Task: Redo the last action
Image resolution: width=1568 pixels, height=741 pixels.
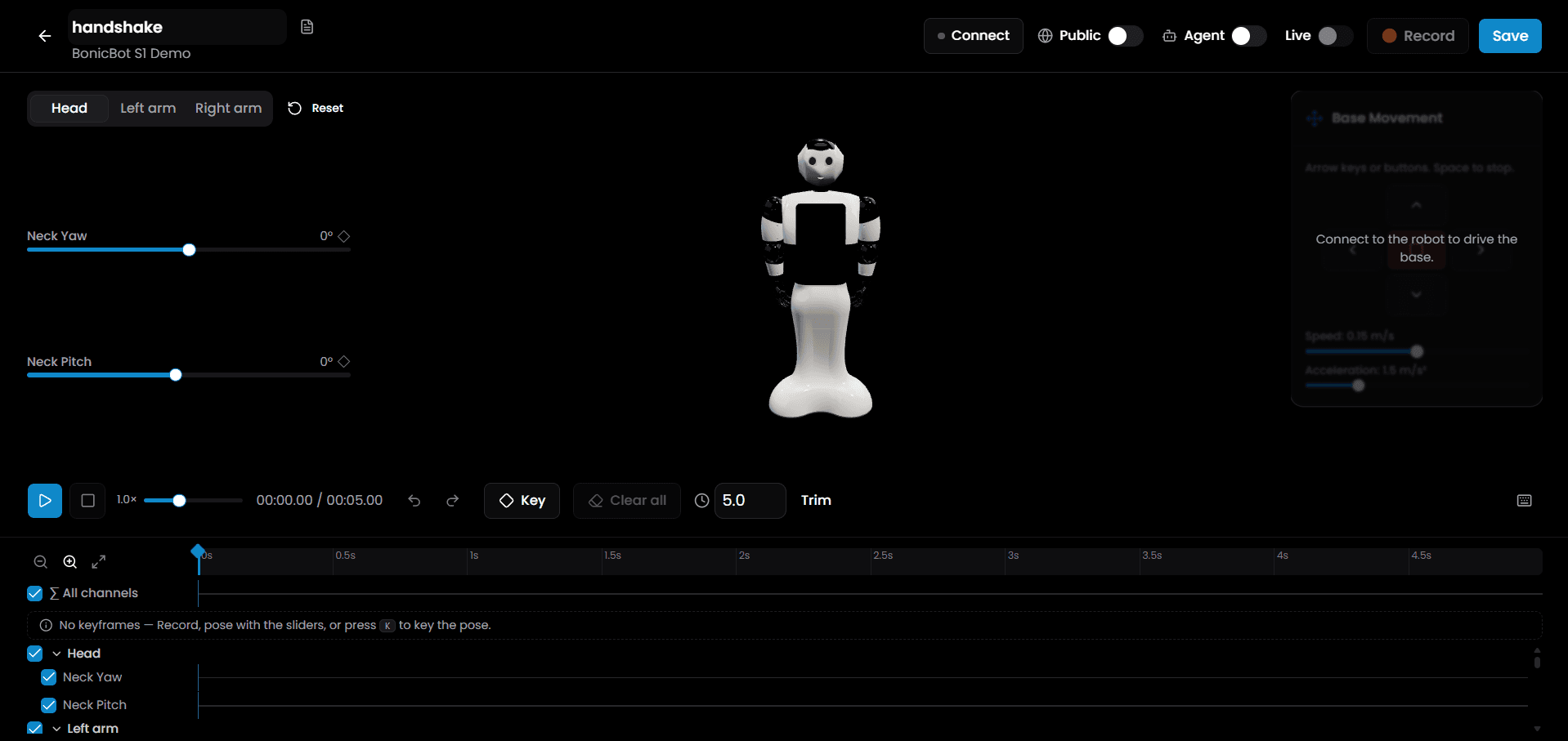Action: (452, 501)
